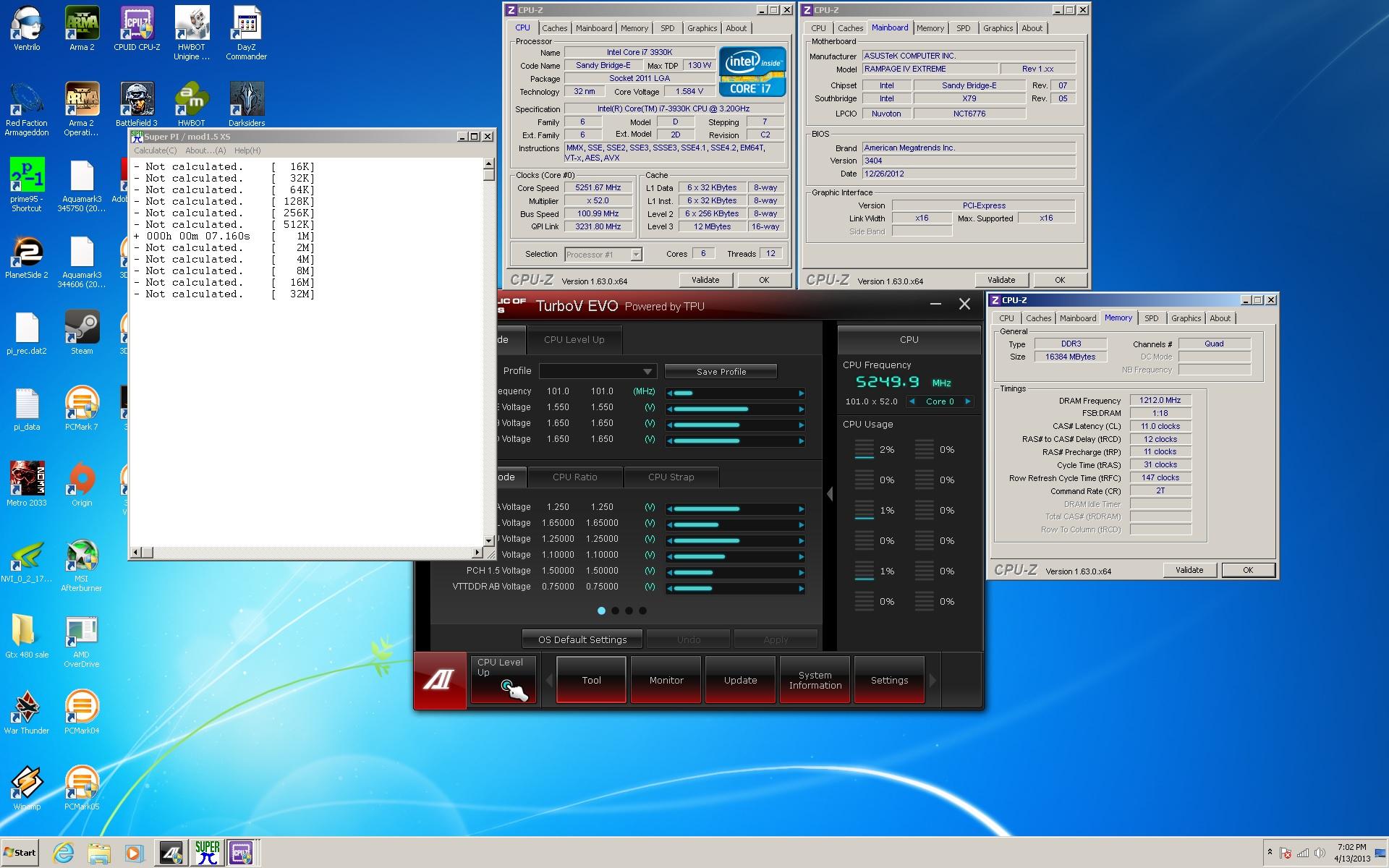Image resolution: width=1389 pixels, height=868 pixels.
Task: Launch the prime95 shortcut icon
Action: [27, 185]
